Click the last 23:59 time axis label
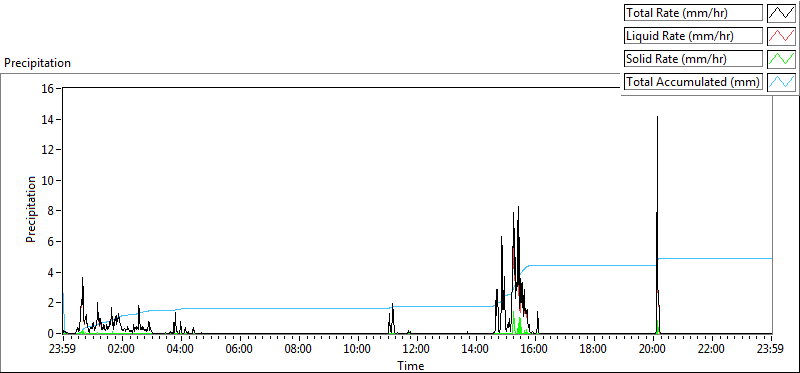This screenshot has height=373, width=800. [771, 350]
